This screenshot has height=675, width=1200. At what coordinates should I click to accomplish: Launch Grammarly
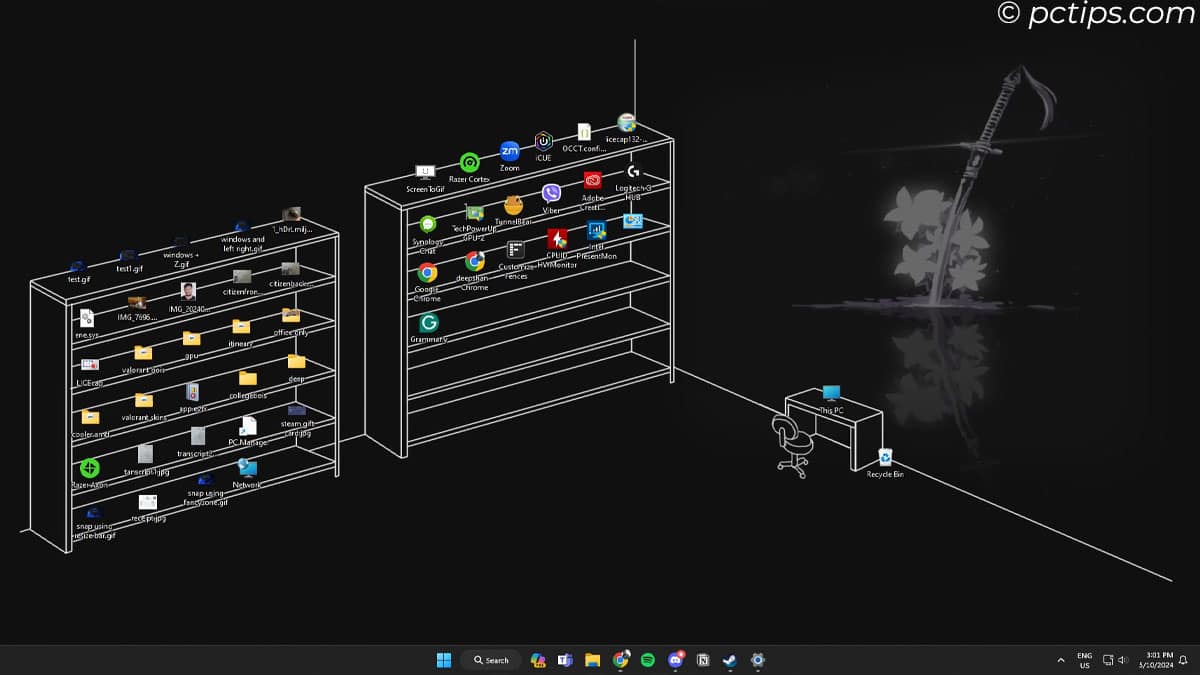[x=429, y=322]
